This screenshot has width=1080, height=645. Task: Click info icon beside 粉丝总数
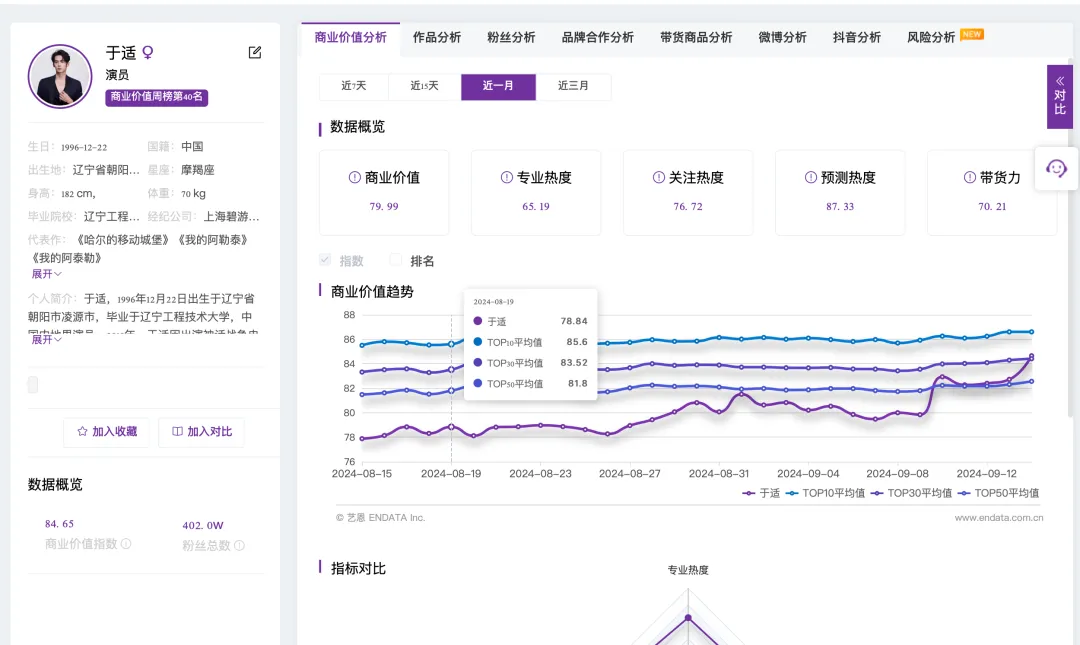(239, 545)
